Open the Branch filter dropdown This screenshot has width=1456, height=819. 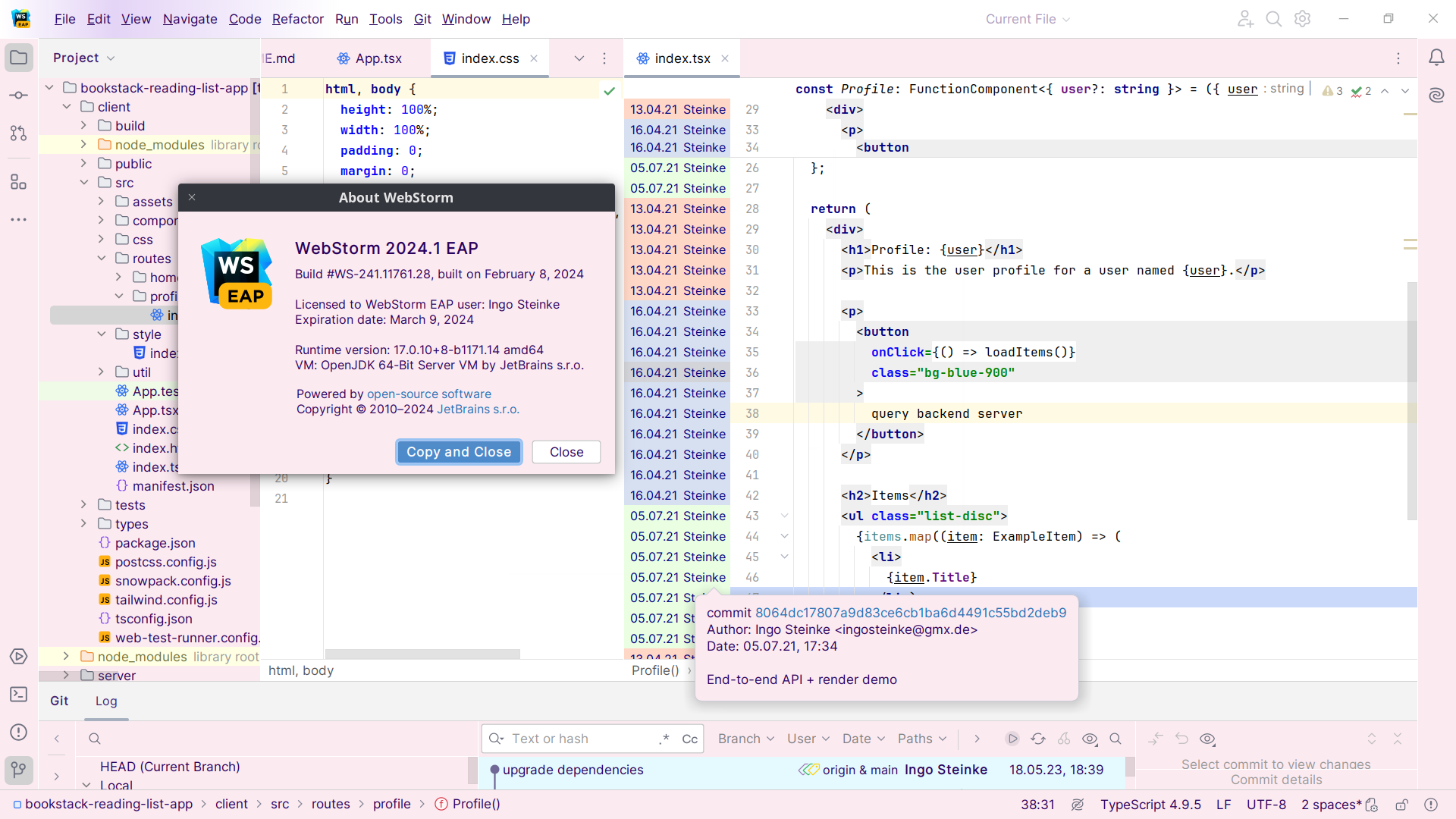[745, 739]
